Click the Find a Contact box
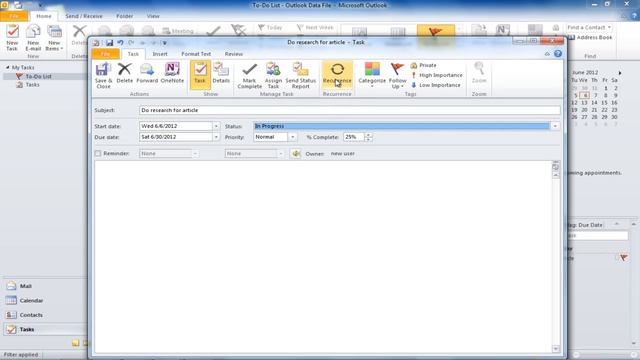640x360 pixels. [x=589, y=27]
